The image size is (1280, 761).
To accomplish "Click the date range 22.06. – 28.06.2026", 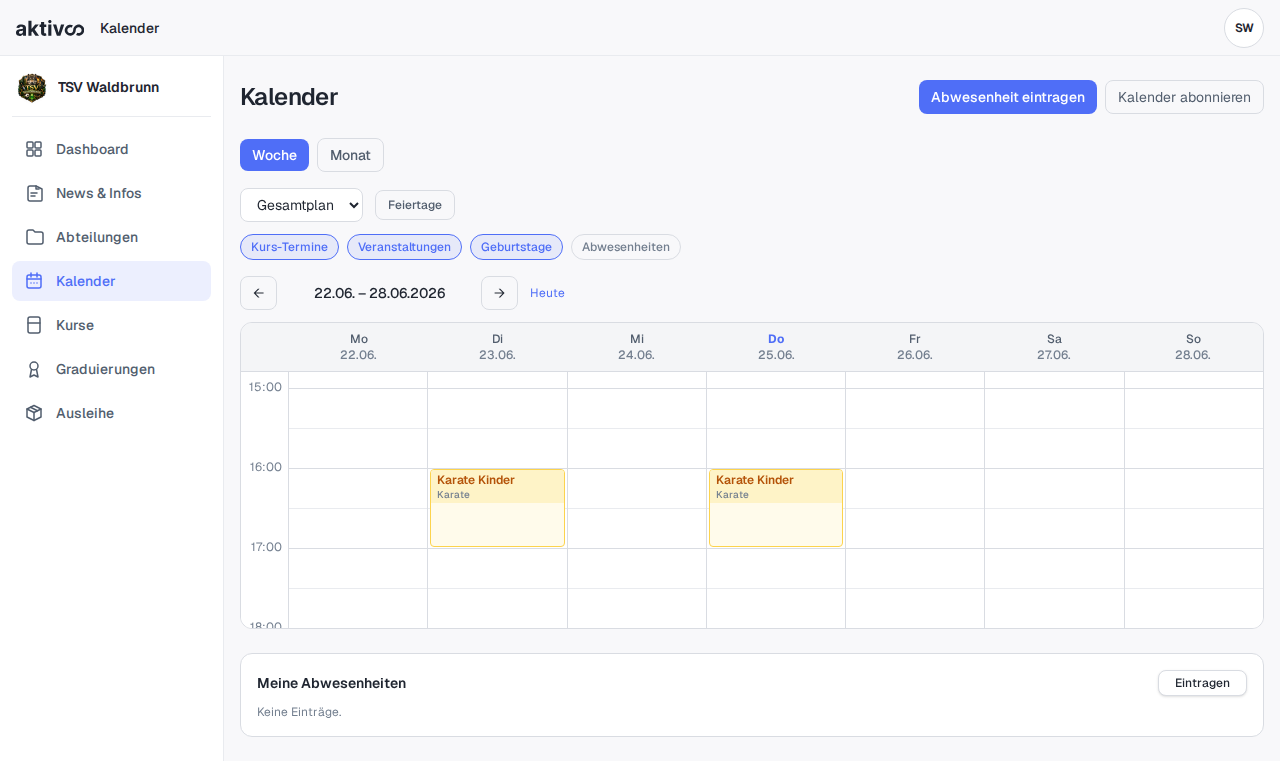I will (379, 293).
